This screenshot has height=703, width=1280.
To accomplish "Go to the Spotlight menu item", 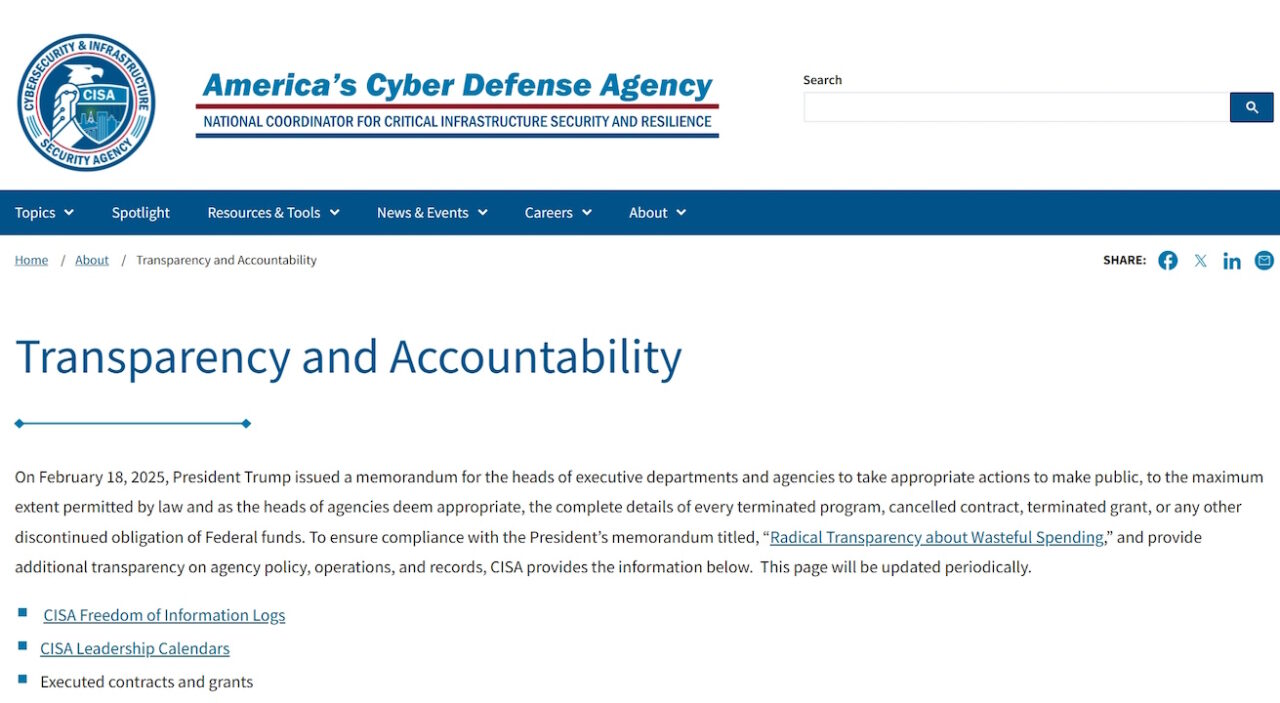I will tap(141, 213).
